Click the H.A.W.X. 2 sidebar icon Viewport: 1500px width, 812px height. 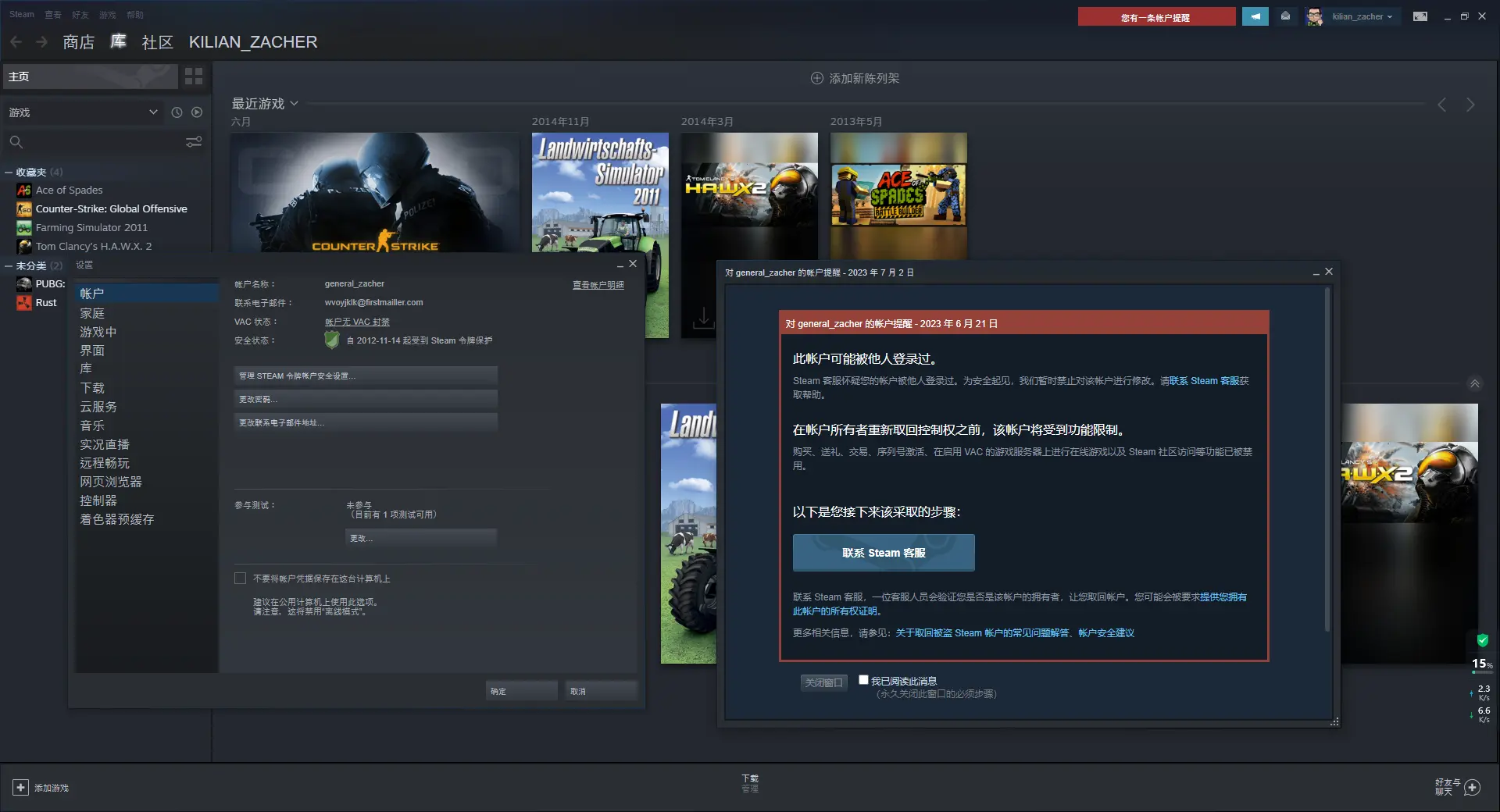coord(24,246)
